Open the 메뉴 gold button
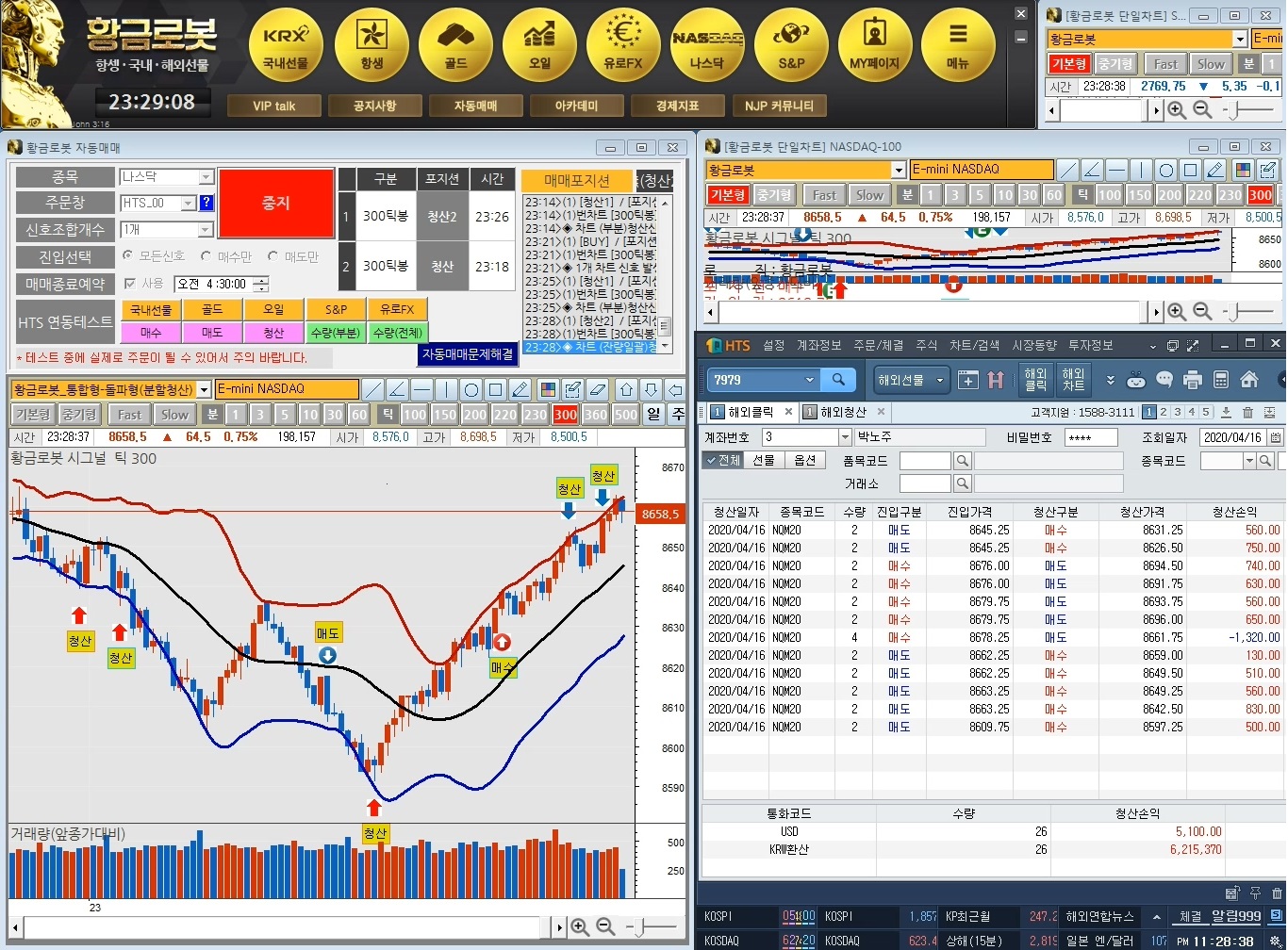The width and height of the screenshot is (1288, 950). click(958, 44)
